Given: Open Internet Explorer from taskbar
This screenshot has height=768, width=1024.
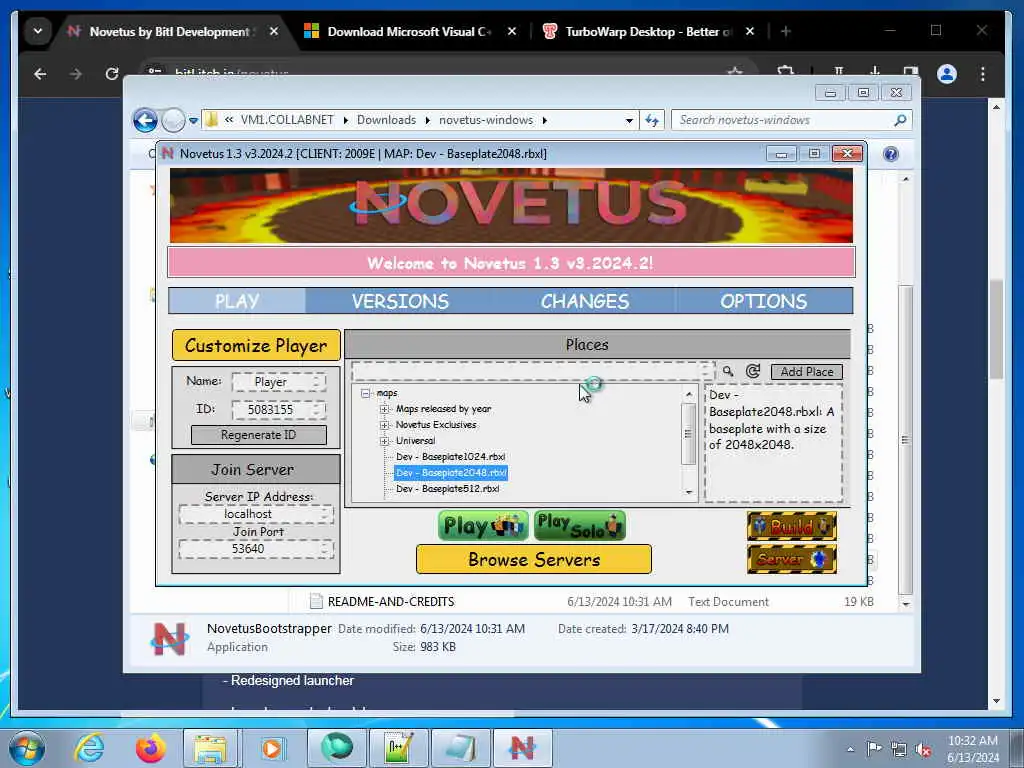Looking at the screenshot, I should click(89, 748).
